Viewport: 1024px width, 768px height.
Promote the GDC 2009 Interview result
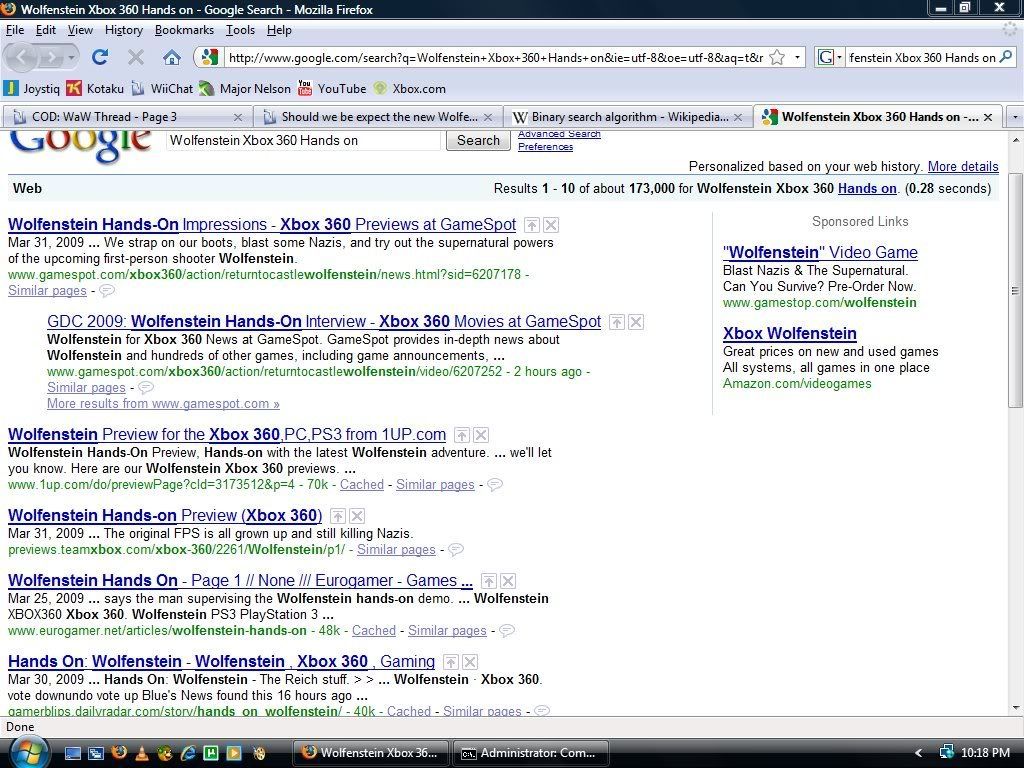(617, 322)
